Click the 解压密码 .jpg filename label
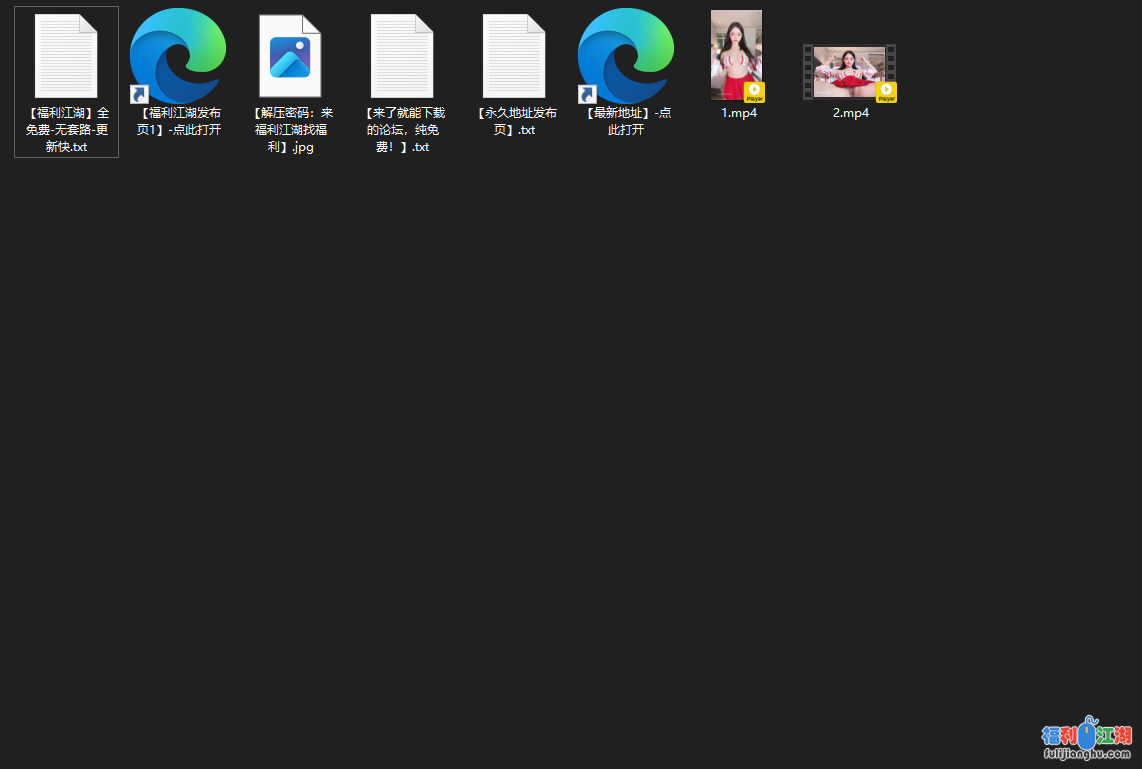This screenshot has width=1142, height=769. 290,130
